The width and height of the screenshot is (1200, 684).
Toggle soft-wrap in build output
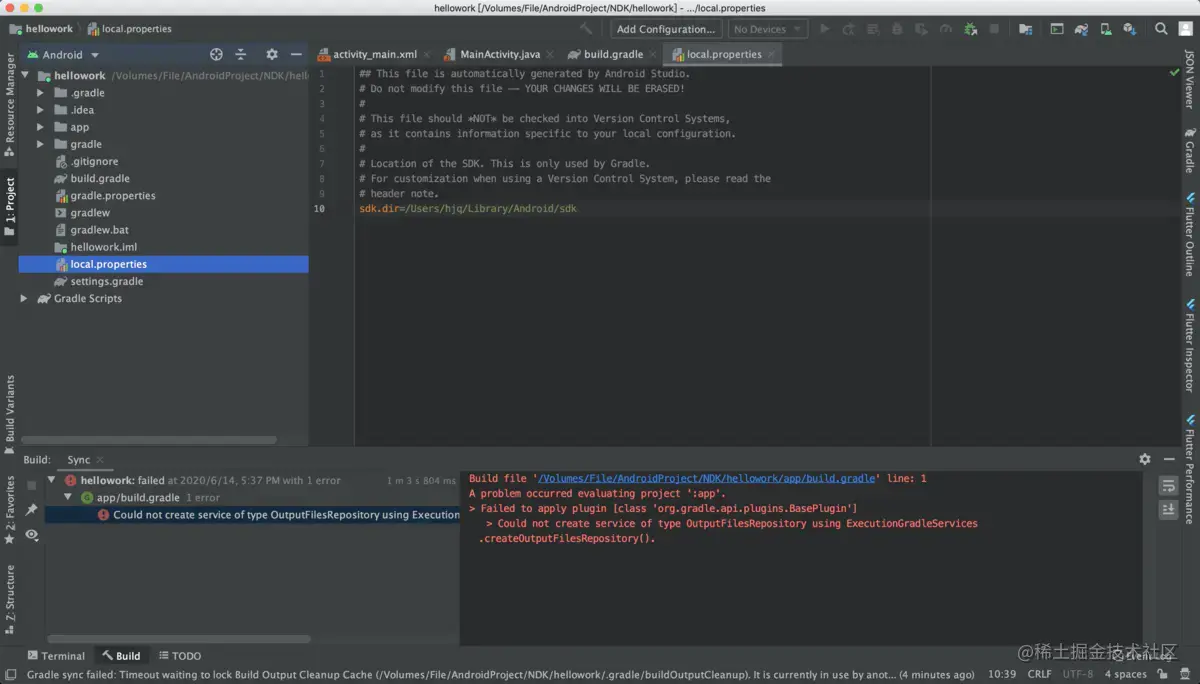pyautogui.click(x=1168, y=486)
